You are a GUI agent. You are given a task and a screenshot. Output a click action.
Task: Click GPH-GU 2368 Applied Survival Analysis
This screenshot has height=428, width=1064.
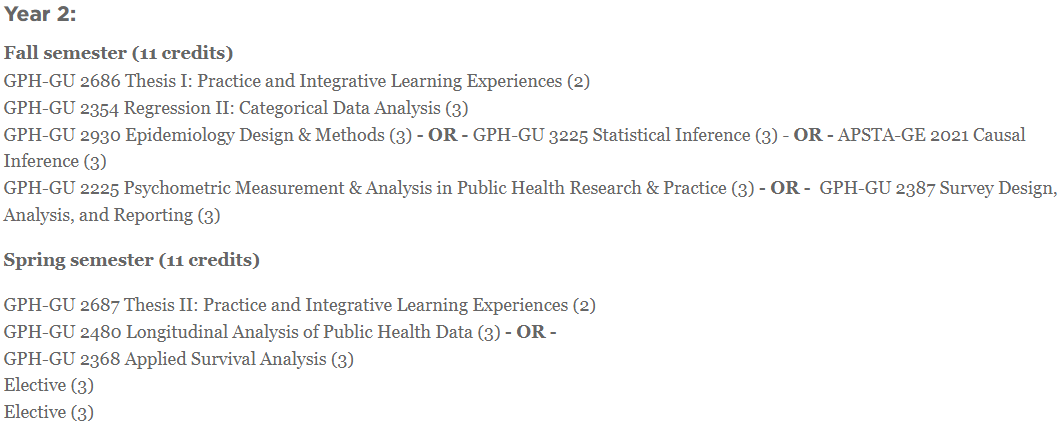coord(178,359)
